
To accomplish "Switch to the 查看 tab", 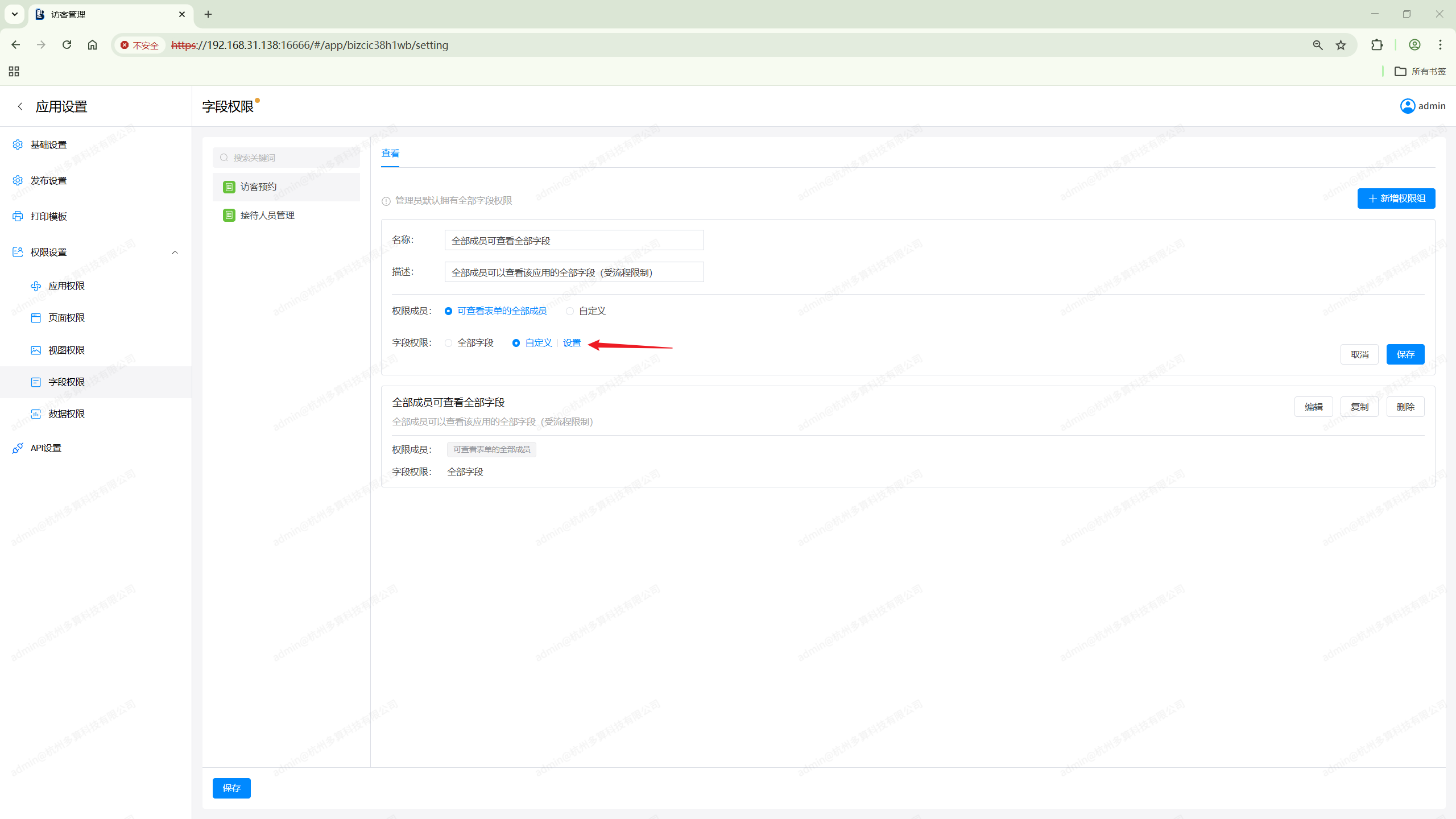I will 390,153.
